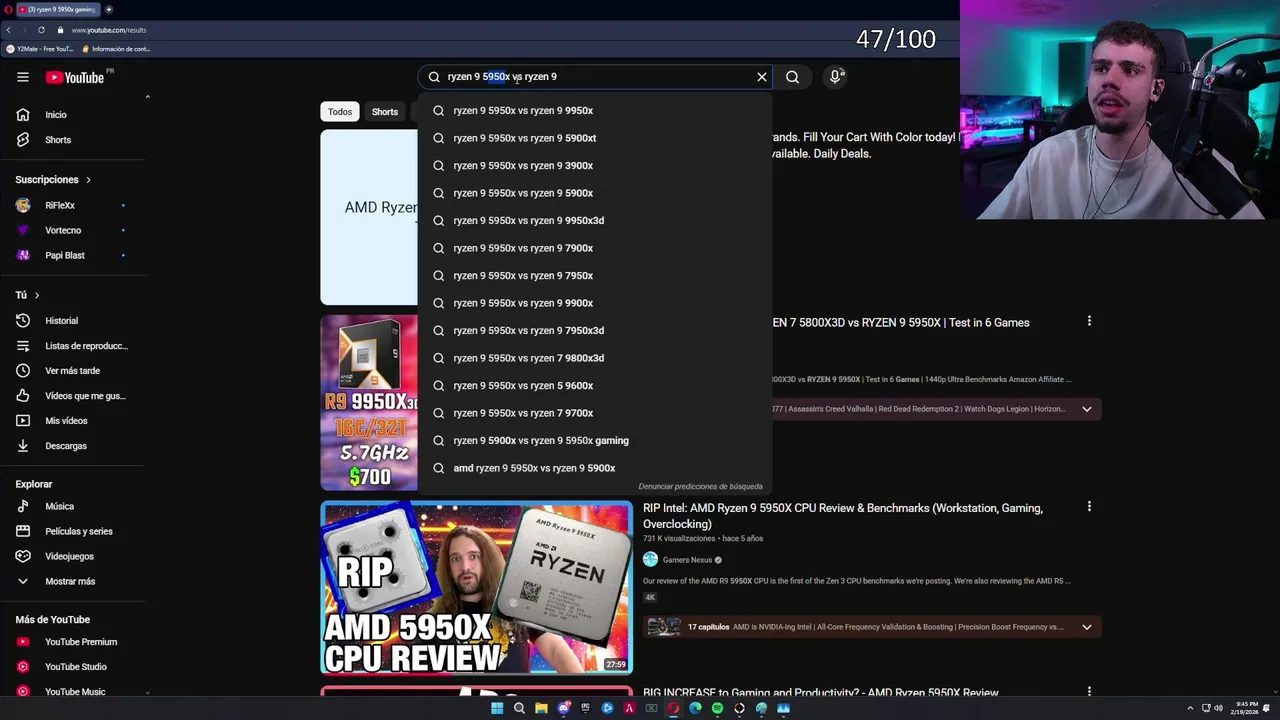The width and height of the screenshot is (1280, 720).
Task: Choose suggestion 'ryzen 9 5950x vs ryzen 5 9600x'
Action: [x=595, y=386]
